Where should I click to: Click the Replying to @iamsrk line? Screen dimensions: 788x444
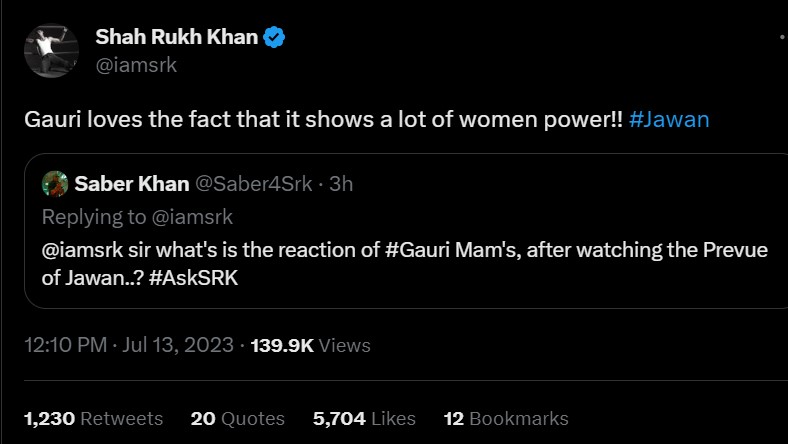(137, 216)
